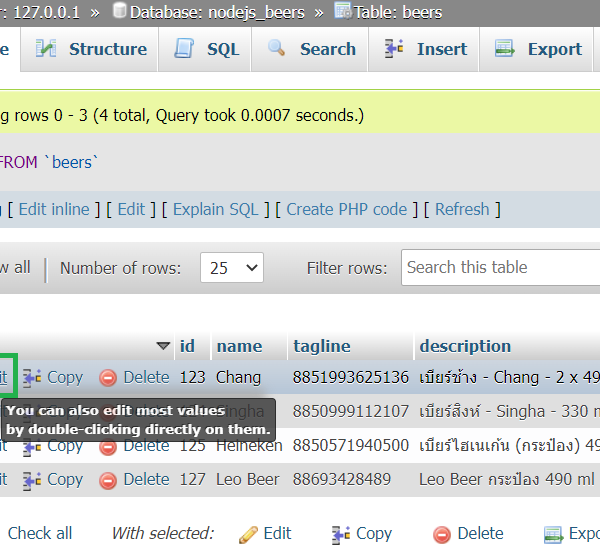
Task: Click Delete icon in the Heineken row
Action: click(x=108, y=445)
